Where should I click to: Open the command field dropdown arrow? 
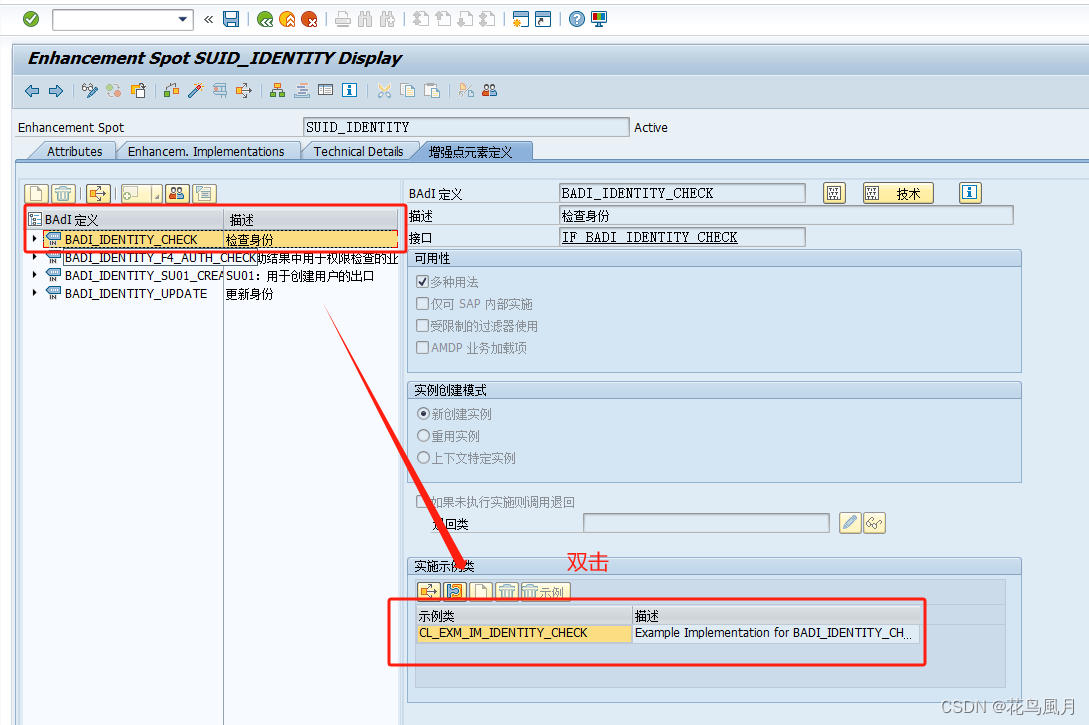pyautogui.click(x=183, y=19)
